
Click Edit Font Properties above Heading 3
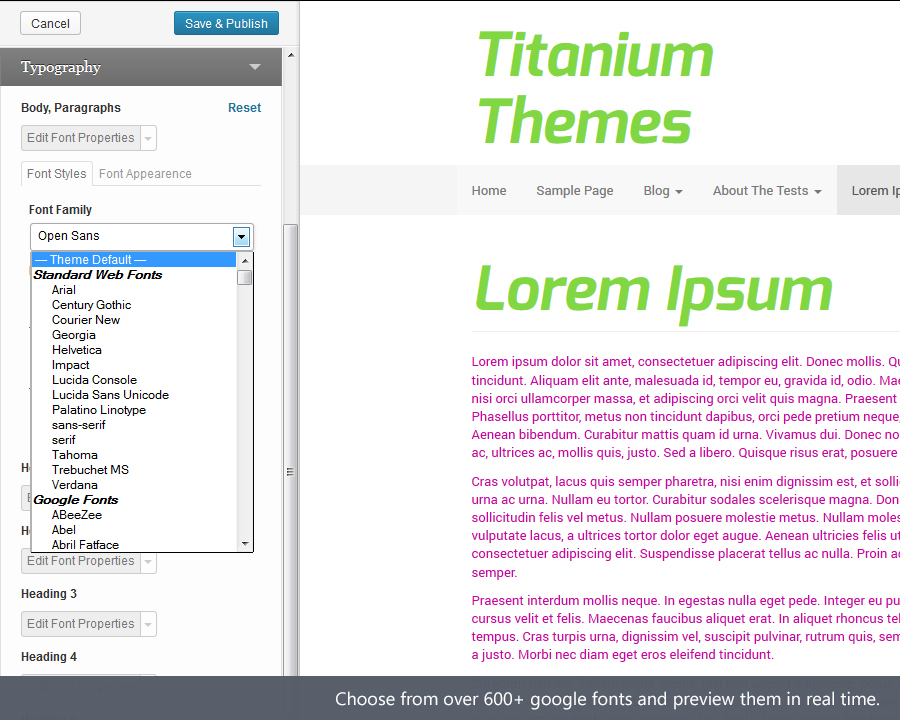[80, 561]
